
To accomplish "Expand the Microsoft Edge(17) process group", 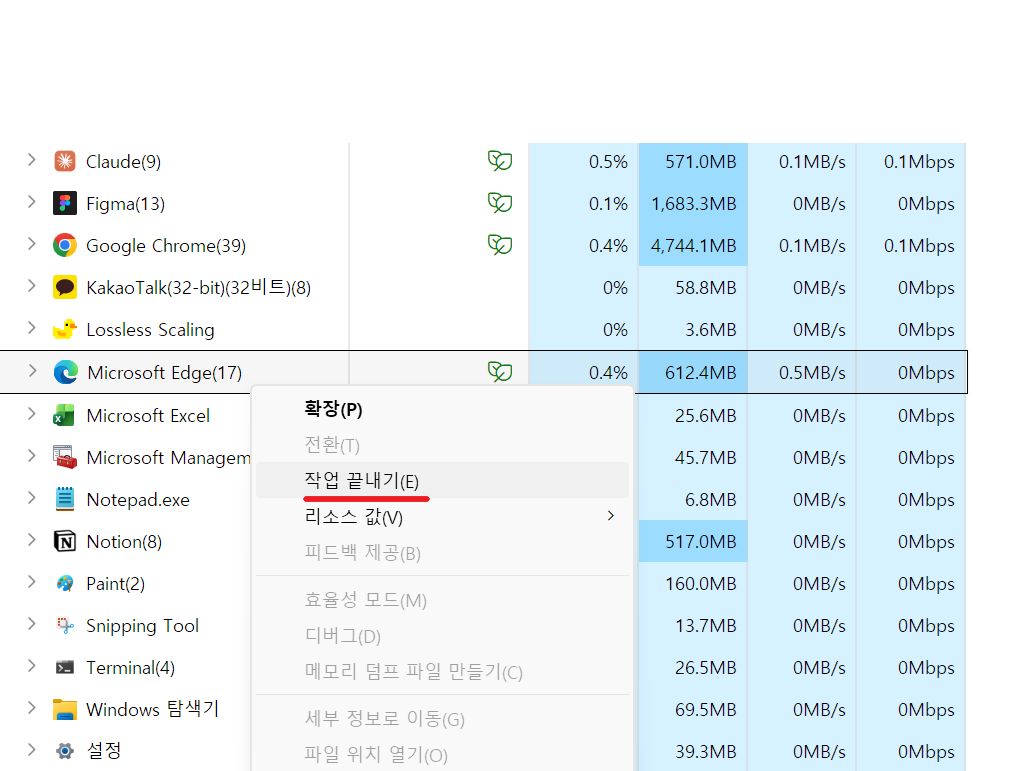I will click(x=32, y=370).
